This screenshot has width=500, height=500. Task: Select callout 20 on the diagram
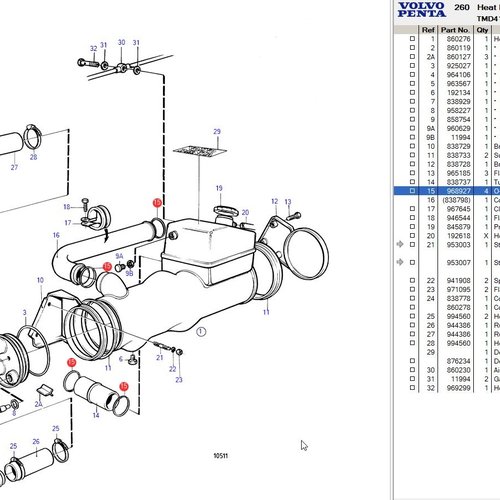coord(245,212)
